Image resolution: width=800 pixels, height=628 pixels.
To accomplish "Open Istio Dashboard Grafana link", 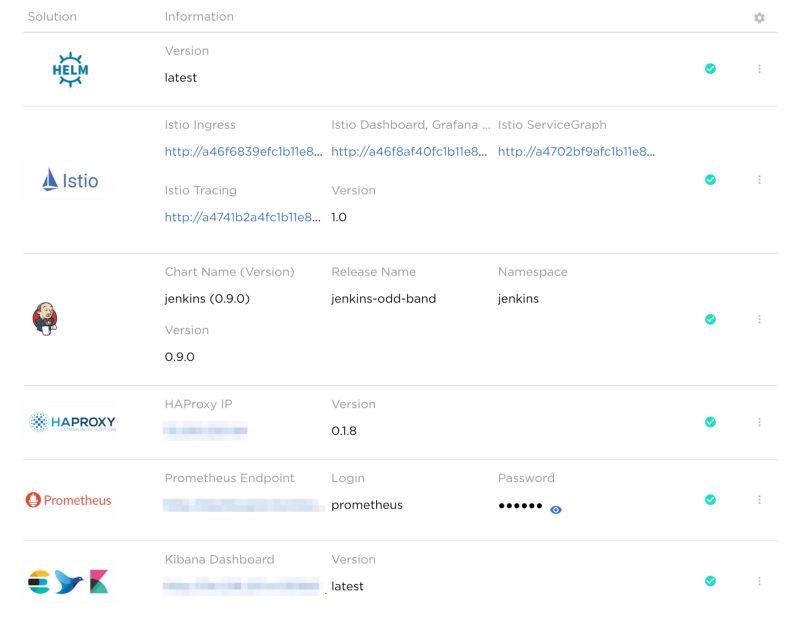I will click(409, 152).
